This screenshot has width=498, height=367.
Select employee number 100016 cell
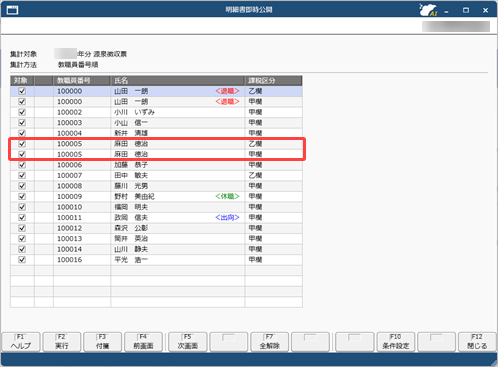click(82, 260)
